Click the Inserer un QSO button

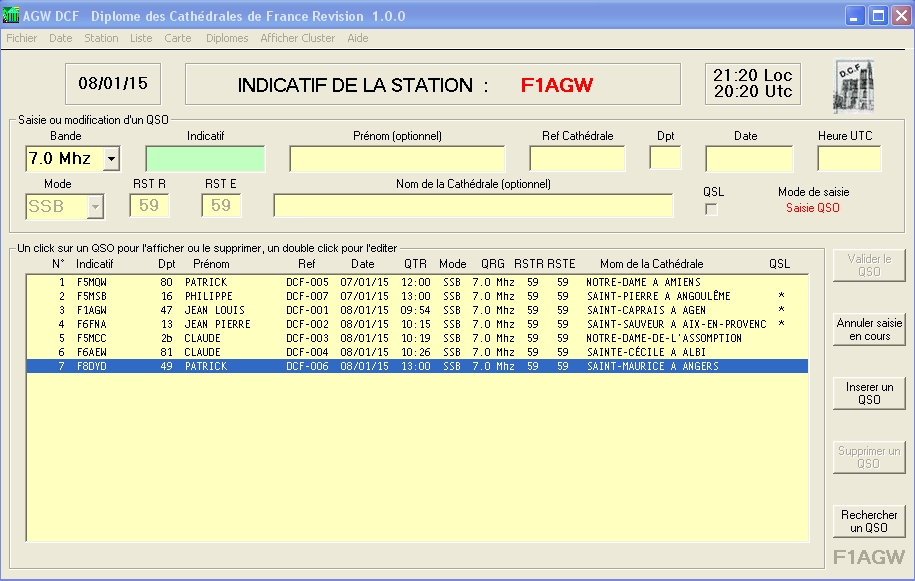tap(869, 393)
